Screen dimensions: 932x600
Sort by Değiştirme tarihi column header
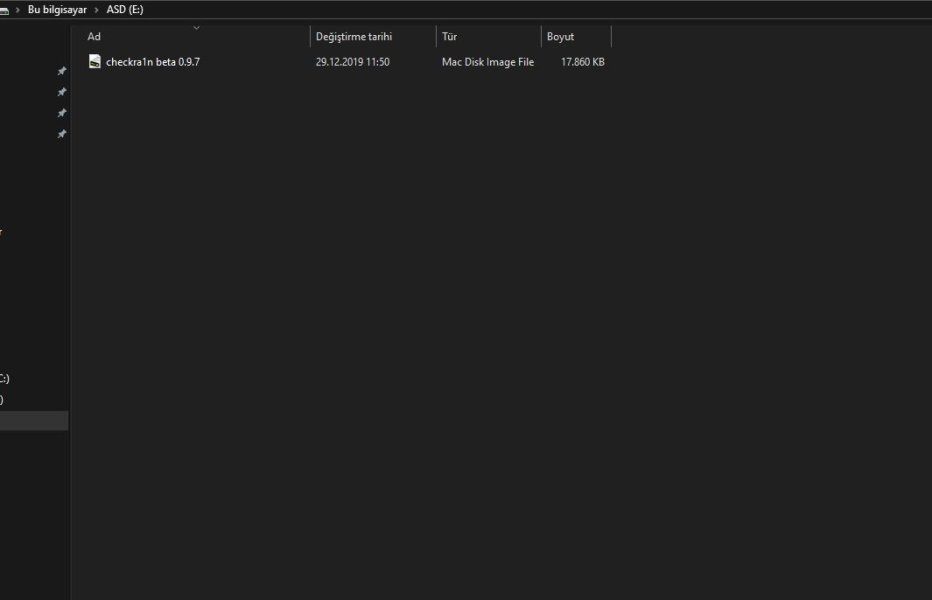[354, 37]
